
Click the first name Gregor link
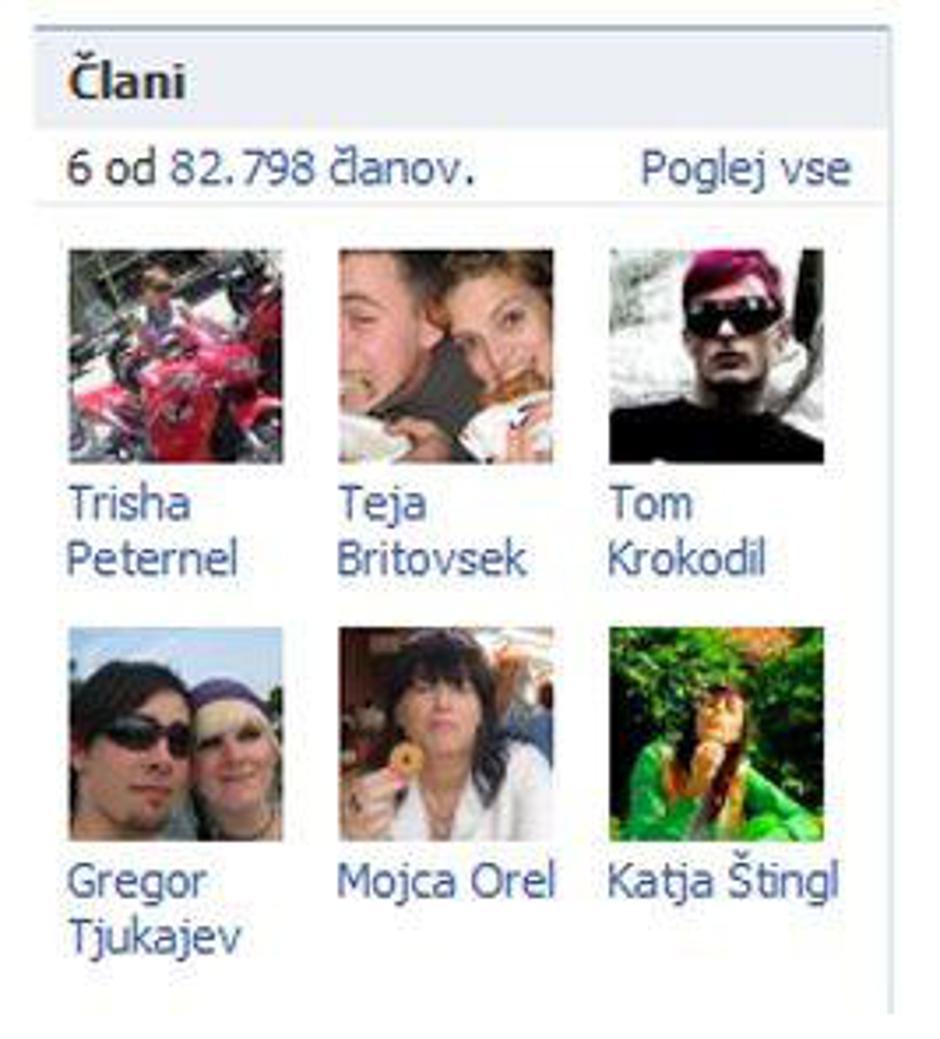(137, 883)
